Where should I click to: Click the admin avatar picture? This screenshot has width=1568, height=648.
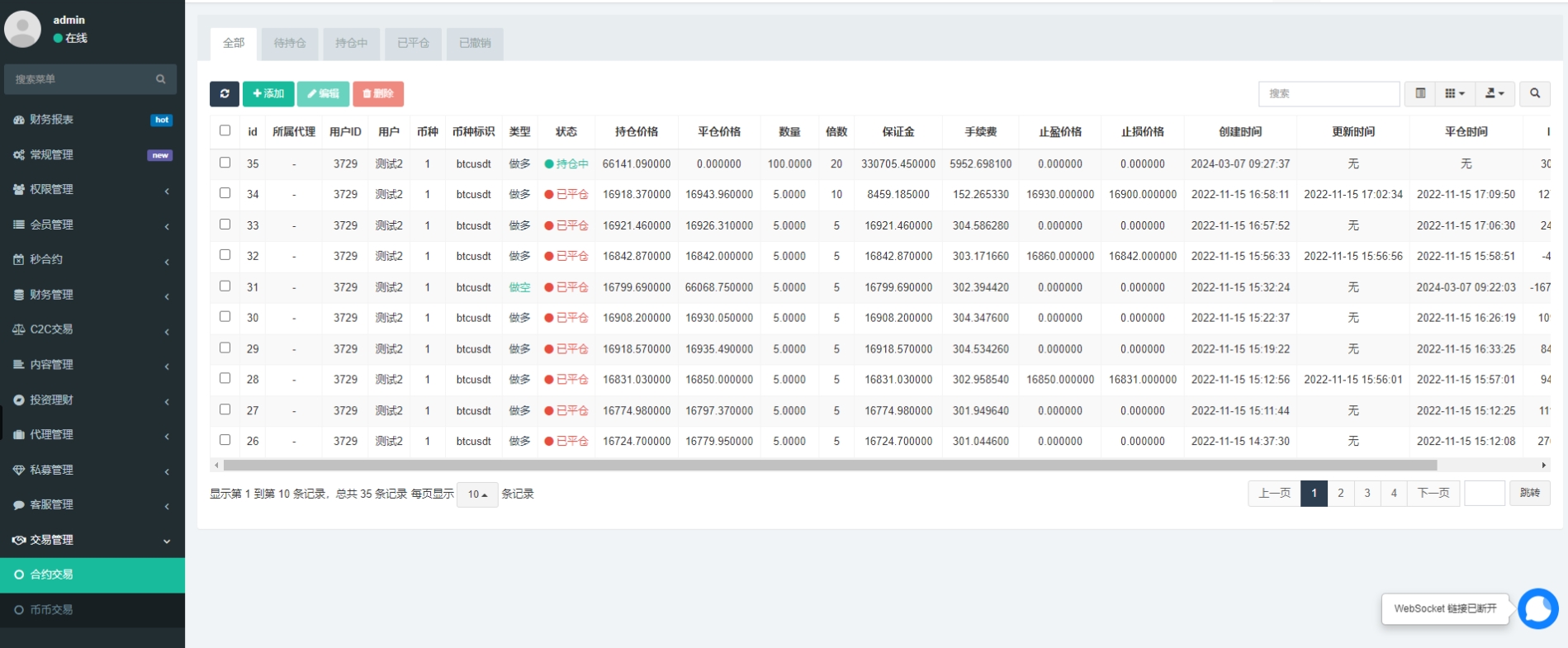[x=23, y=29]
